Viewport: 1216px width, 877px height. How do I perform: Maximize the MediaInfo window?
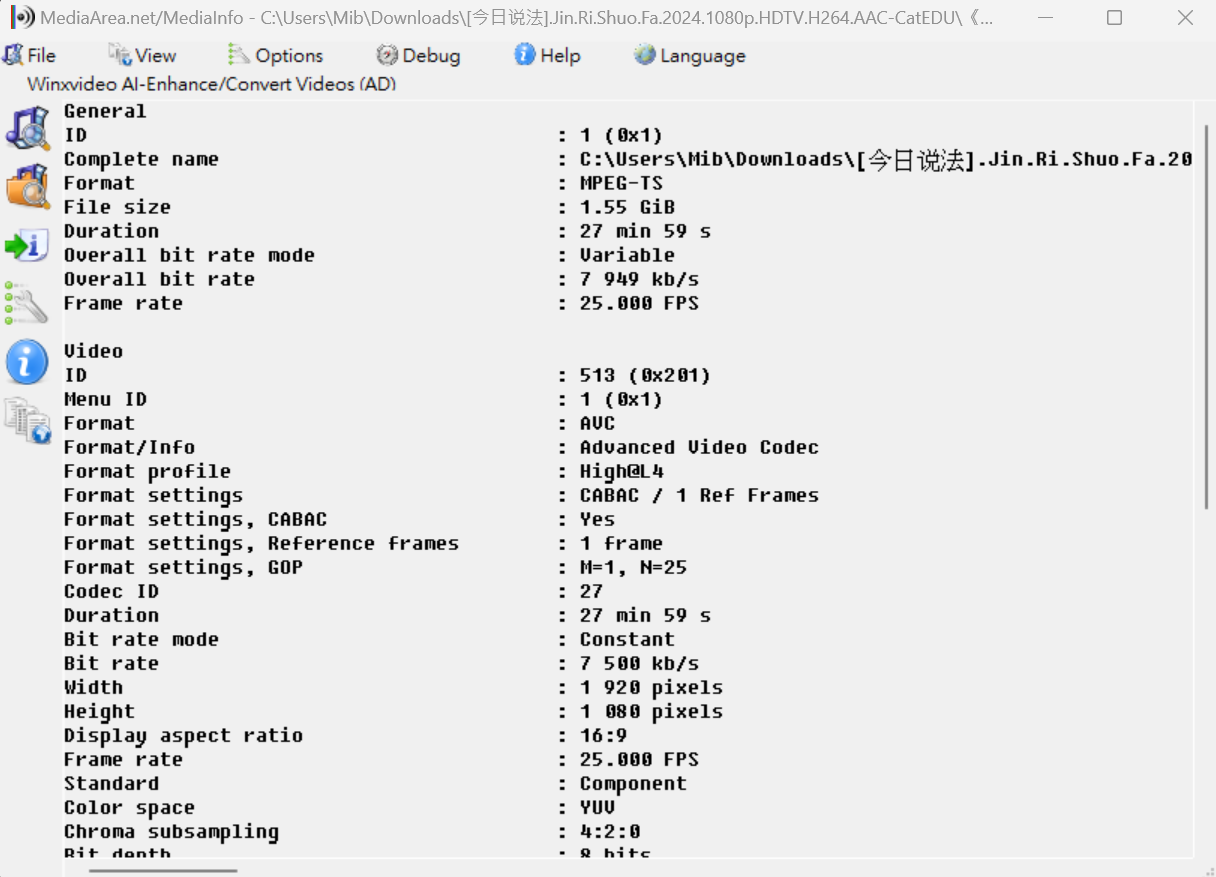click(x=1114, y=17)
